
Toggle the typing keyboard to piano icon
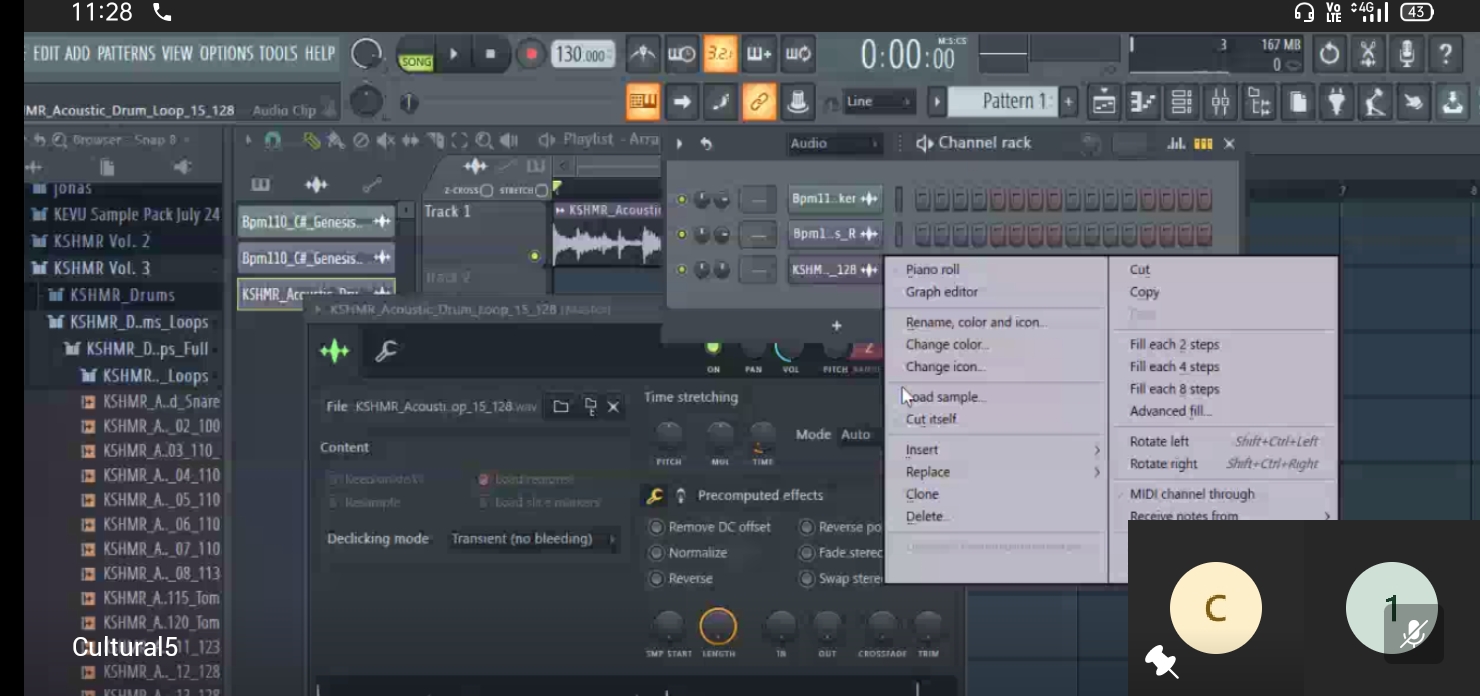pyautogui.click(x=643, y=102)
